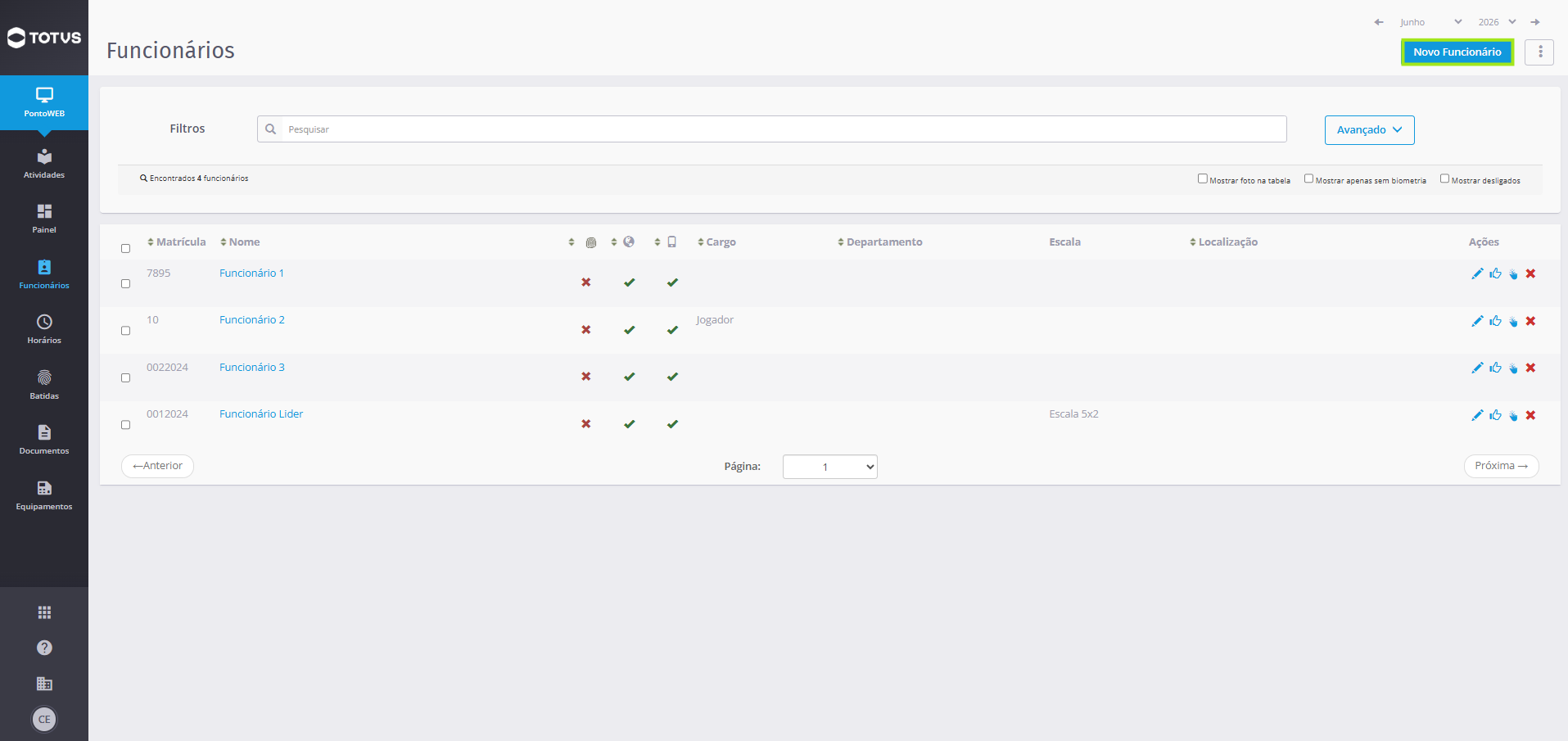Click hand icon for Funcionário 3
1568x741 pixels.
tap(1513, 368)
